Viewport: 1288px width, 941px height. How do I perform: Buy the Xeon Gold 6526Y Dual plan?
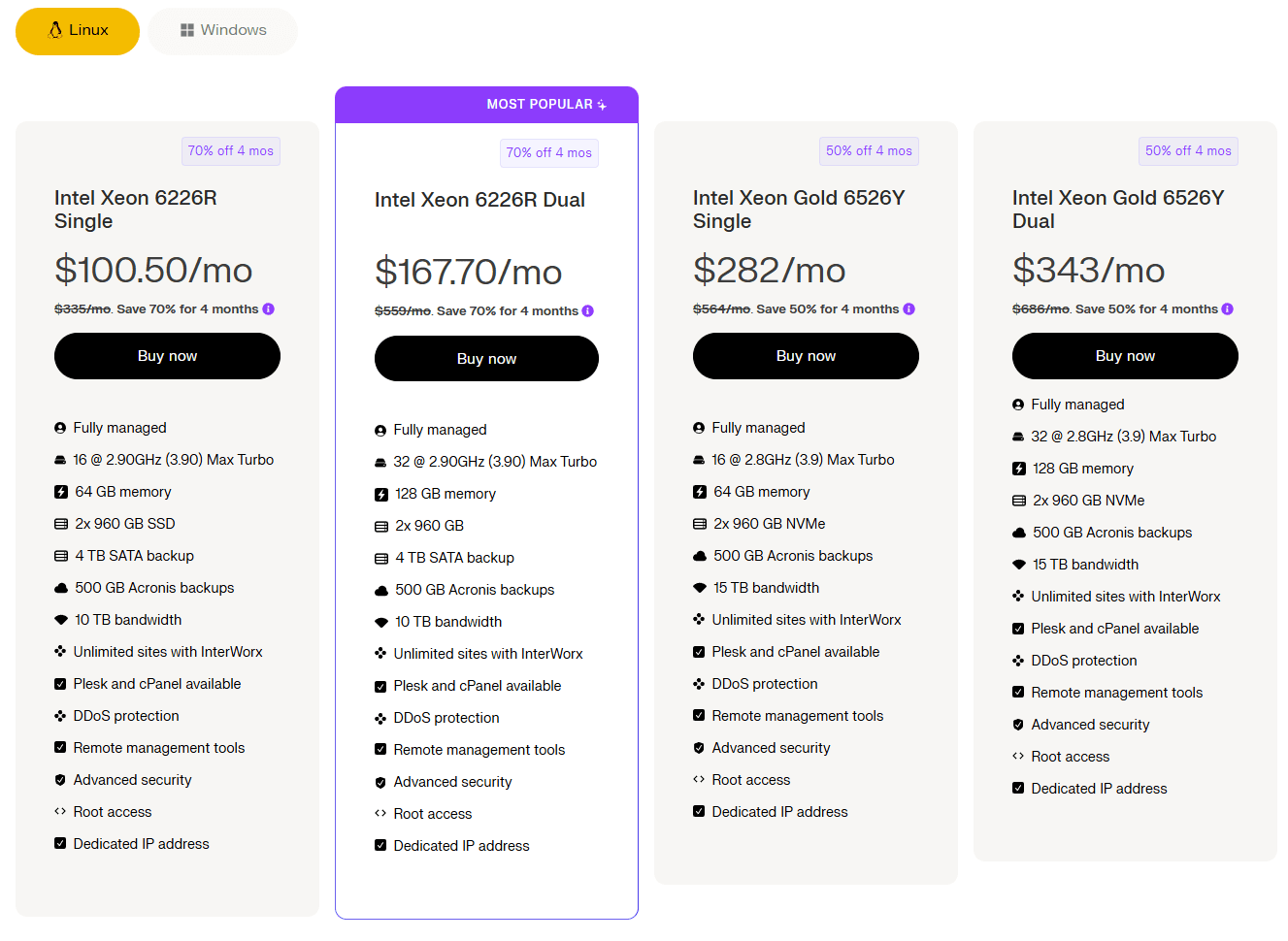(x=1125, y=356)
